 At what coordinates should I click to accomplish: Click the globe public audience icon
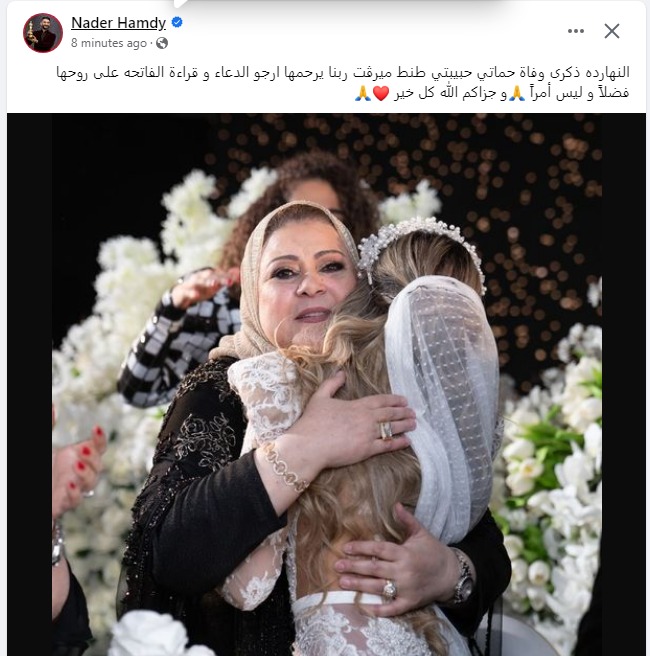pyautogui.click(x=162, y=43)
